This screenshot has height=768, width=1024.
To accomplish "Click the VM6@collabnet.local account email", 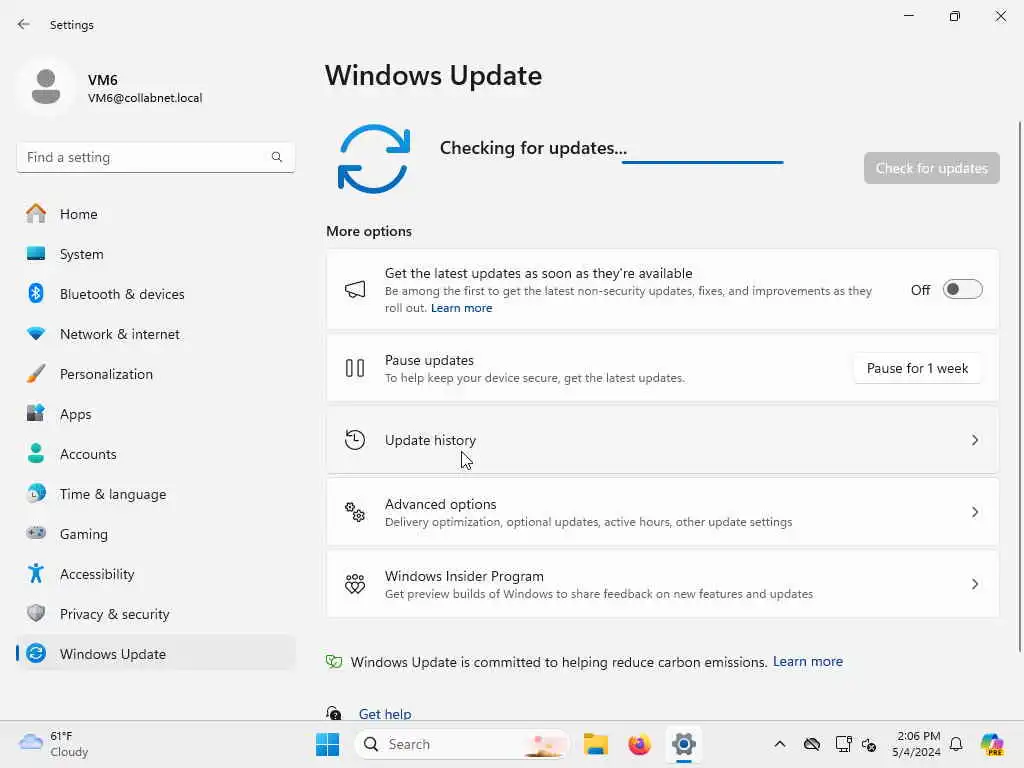I will pos(145,98).
